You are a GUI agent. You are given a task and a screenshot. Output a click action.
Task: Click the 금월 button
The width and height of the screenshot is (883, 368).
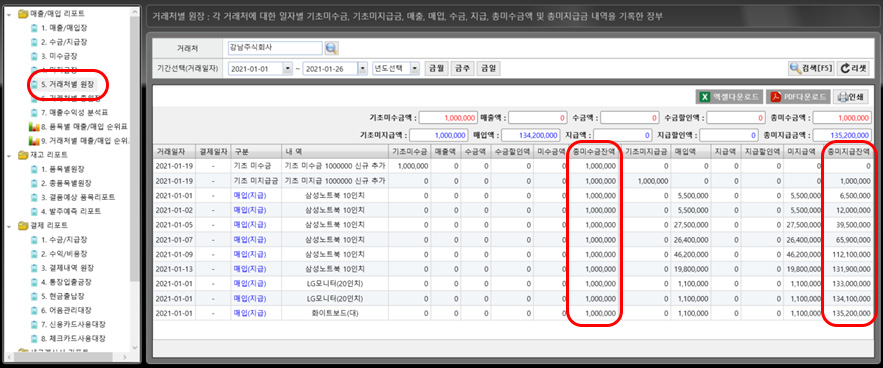[436, 68]
